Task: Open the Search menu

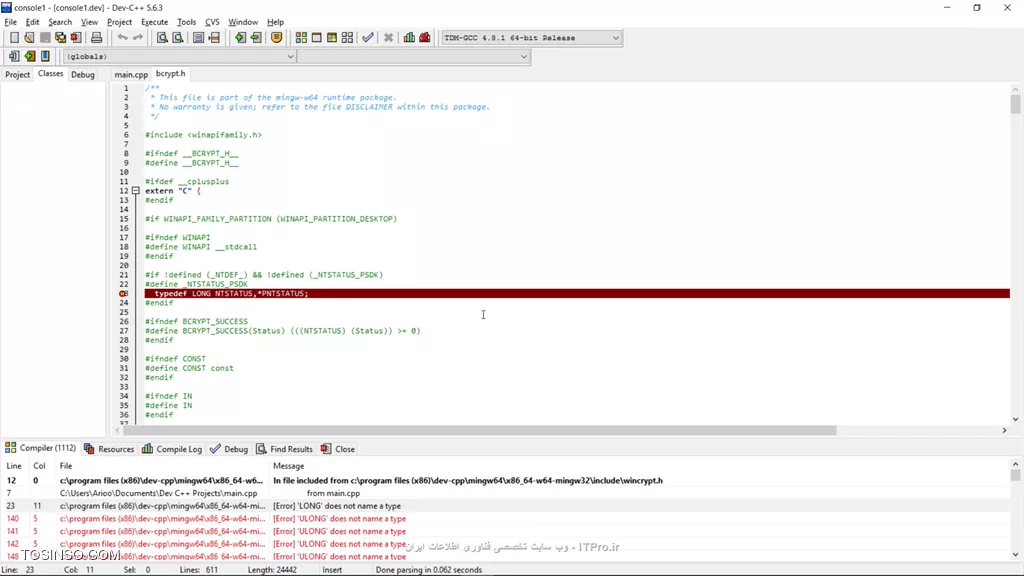Action: 59,22
